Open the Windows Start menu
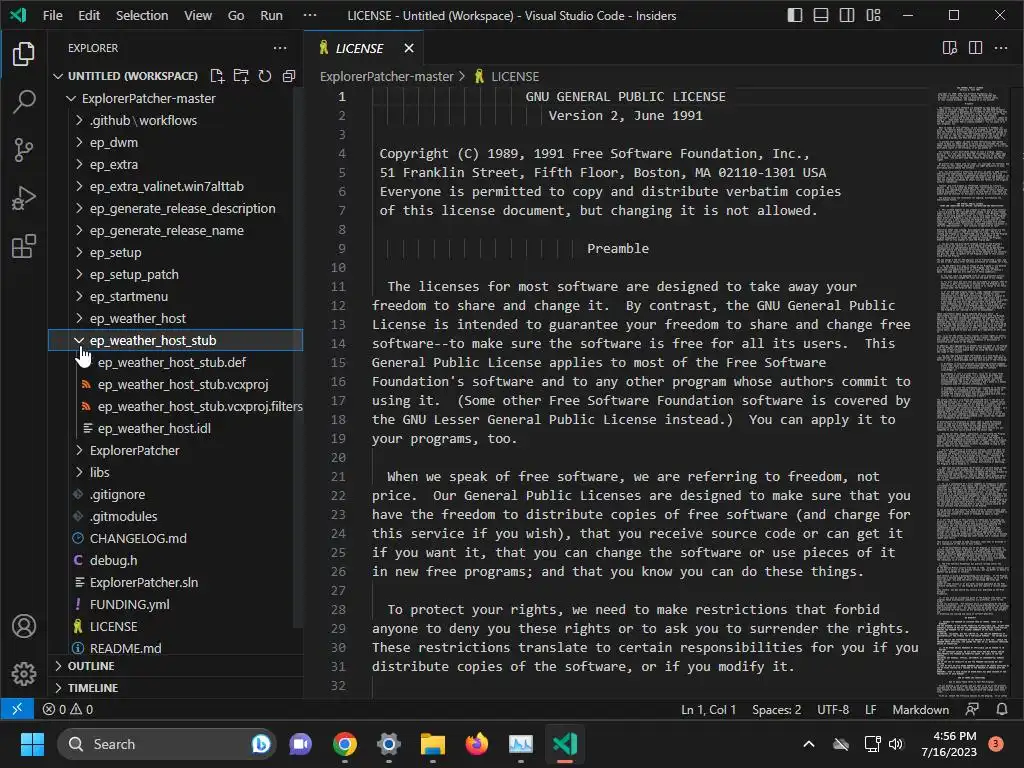The width and height of the screenshot is (1024, 768). click(x=32, y=744)
